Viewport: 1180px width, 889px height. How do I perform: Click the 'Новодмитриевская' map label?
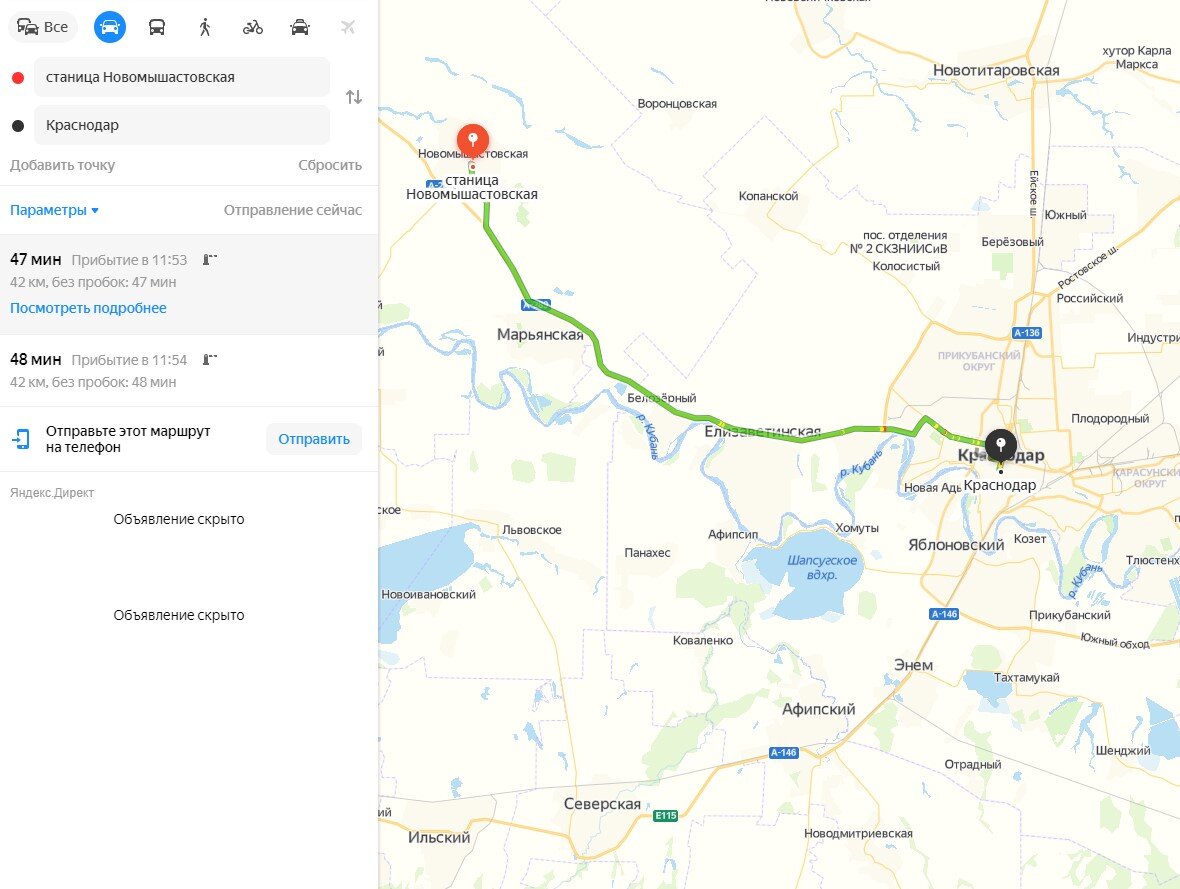click(858, 833)
